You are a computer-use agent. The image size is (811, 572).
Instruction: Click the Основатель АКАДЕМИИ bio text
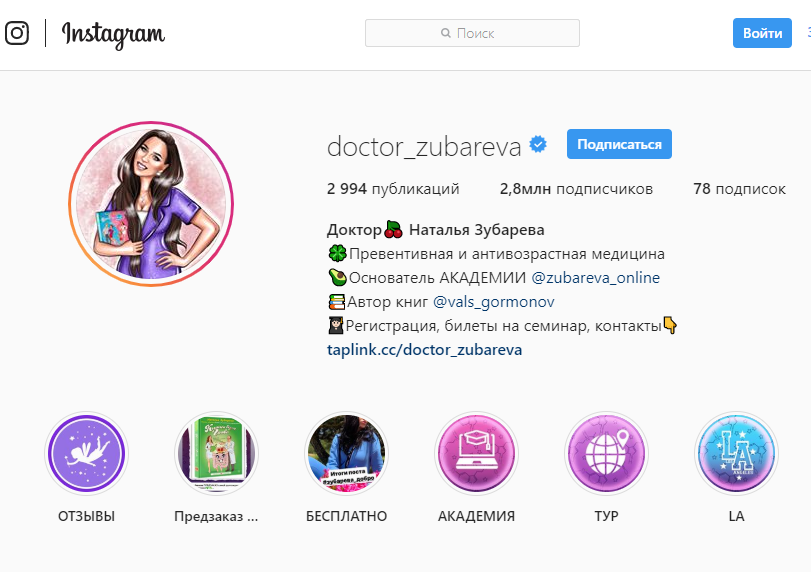tap(437, 278)
